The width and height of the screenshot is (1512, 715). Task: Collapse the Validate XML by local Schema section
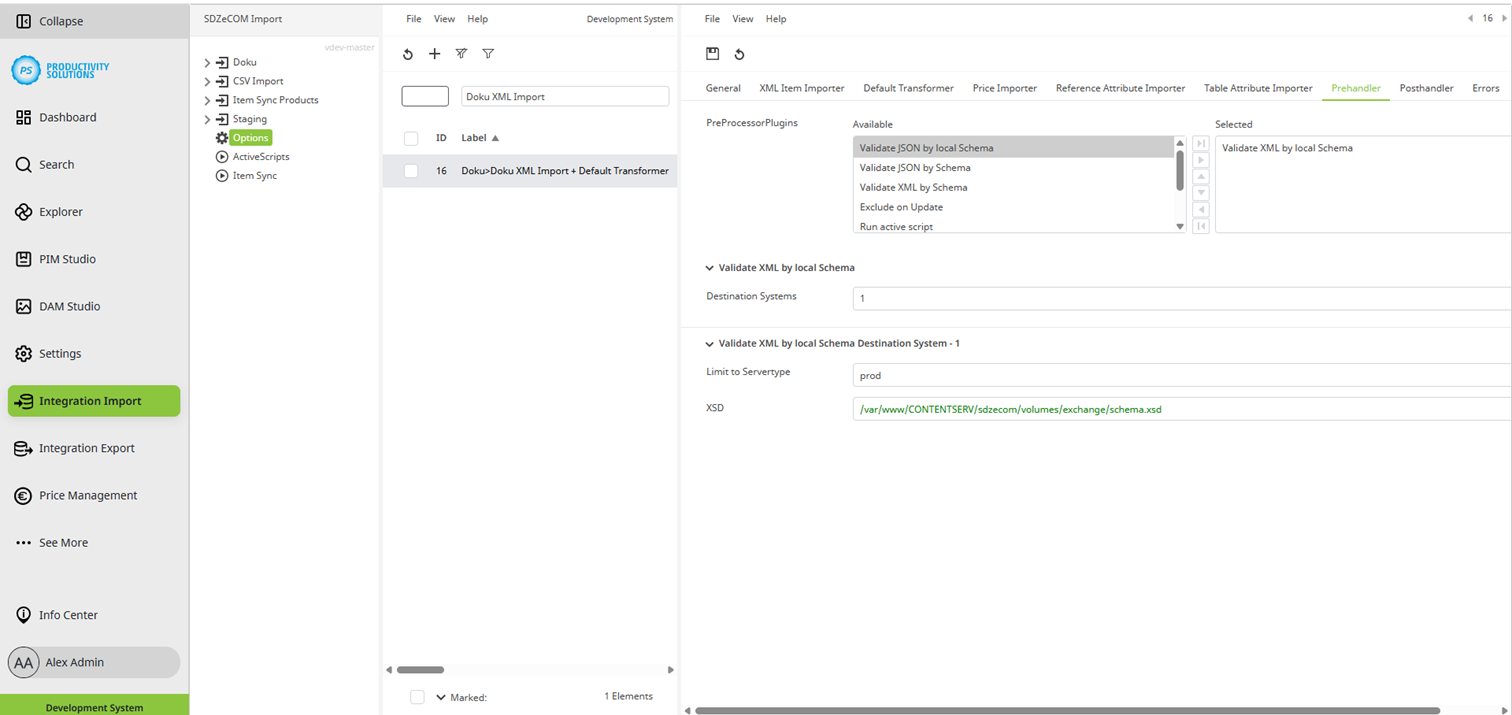[709, 267]
